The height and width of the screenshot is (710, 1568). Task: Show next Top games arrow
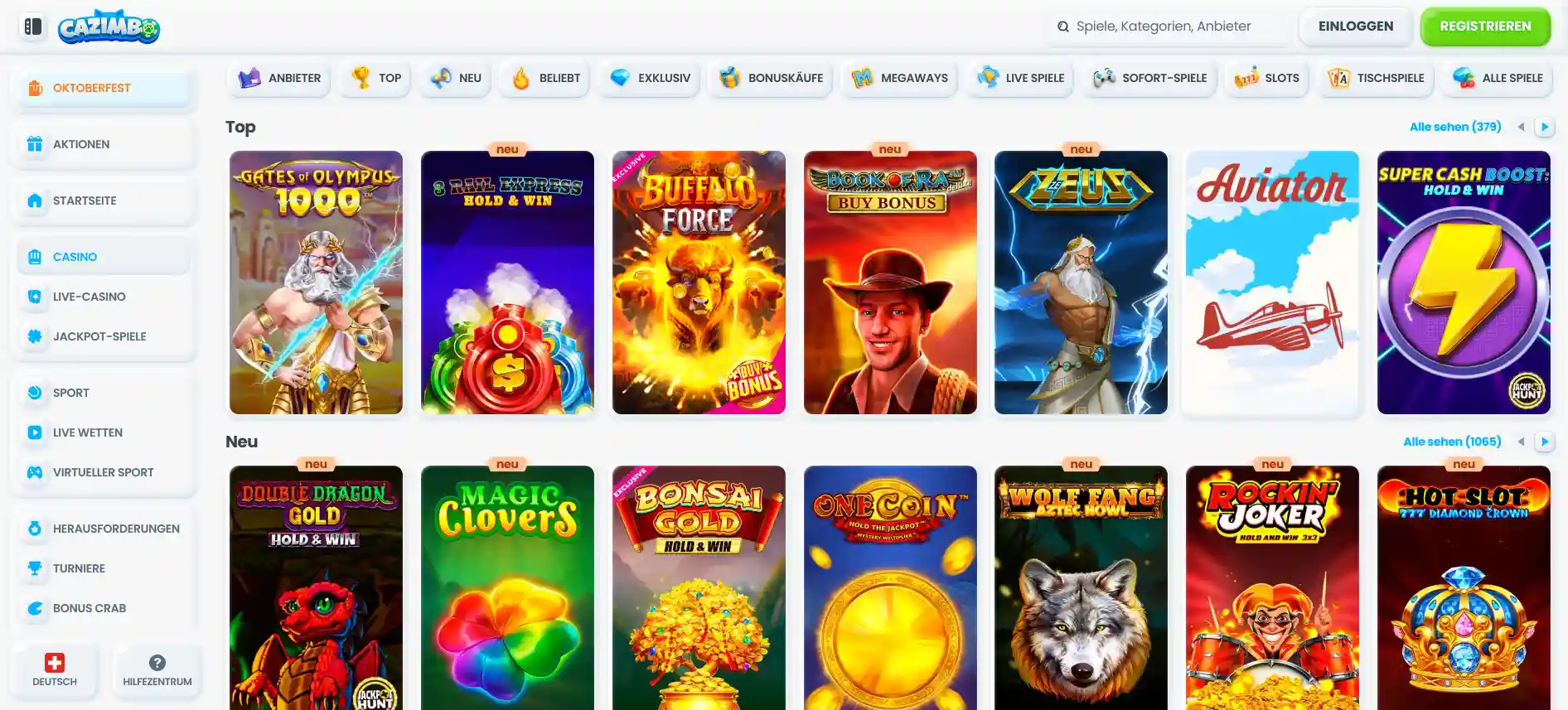point(1545,127)
